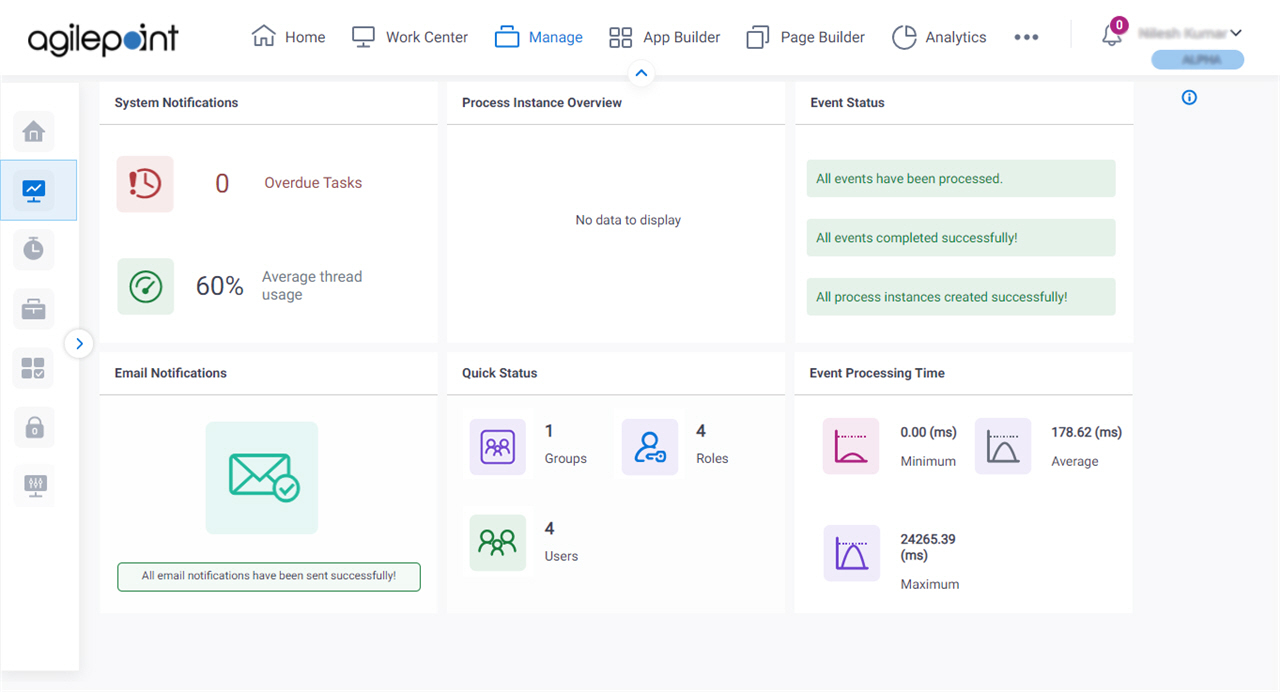Click the 'All events have been processed.' message
The height and width of the screenshot is (692, 1280).
961,179
